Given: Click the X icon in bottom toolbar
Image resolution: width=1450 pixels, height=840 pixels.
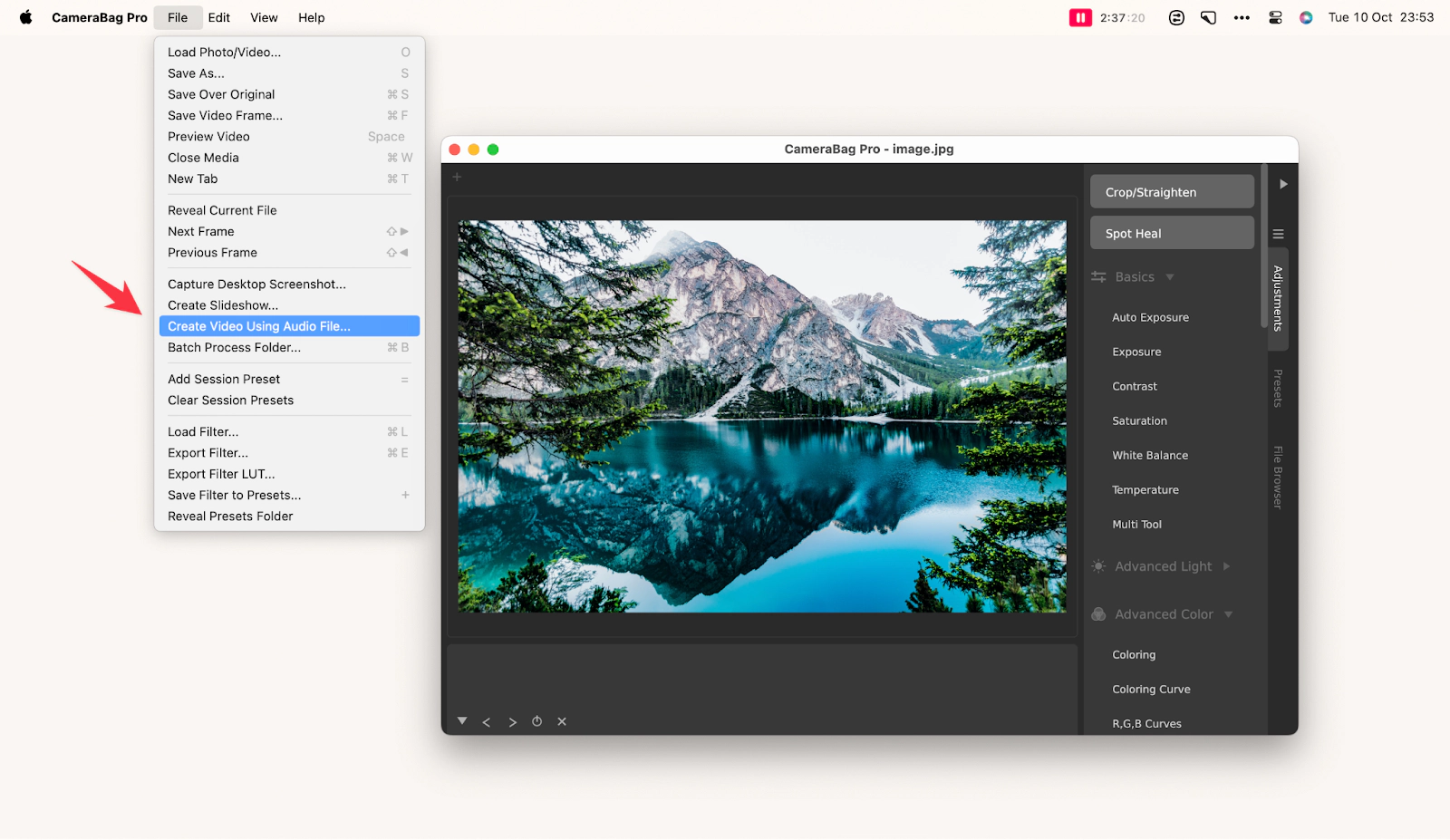Looking at the screenshot, I should pos(562,721).
